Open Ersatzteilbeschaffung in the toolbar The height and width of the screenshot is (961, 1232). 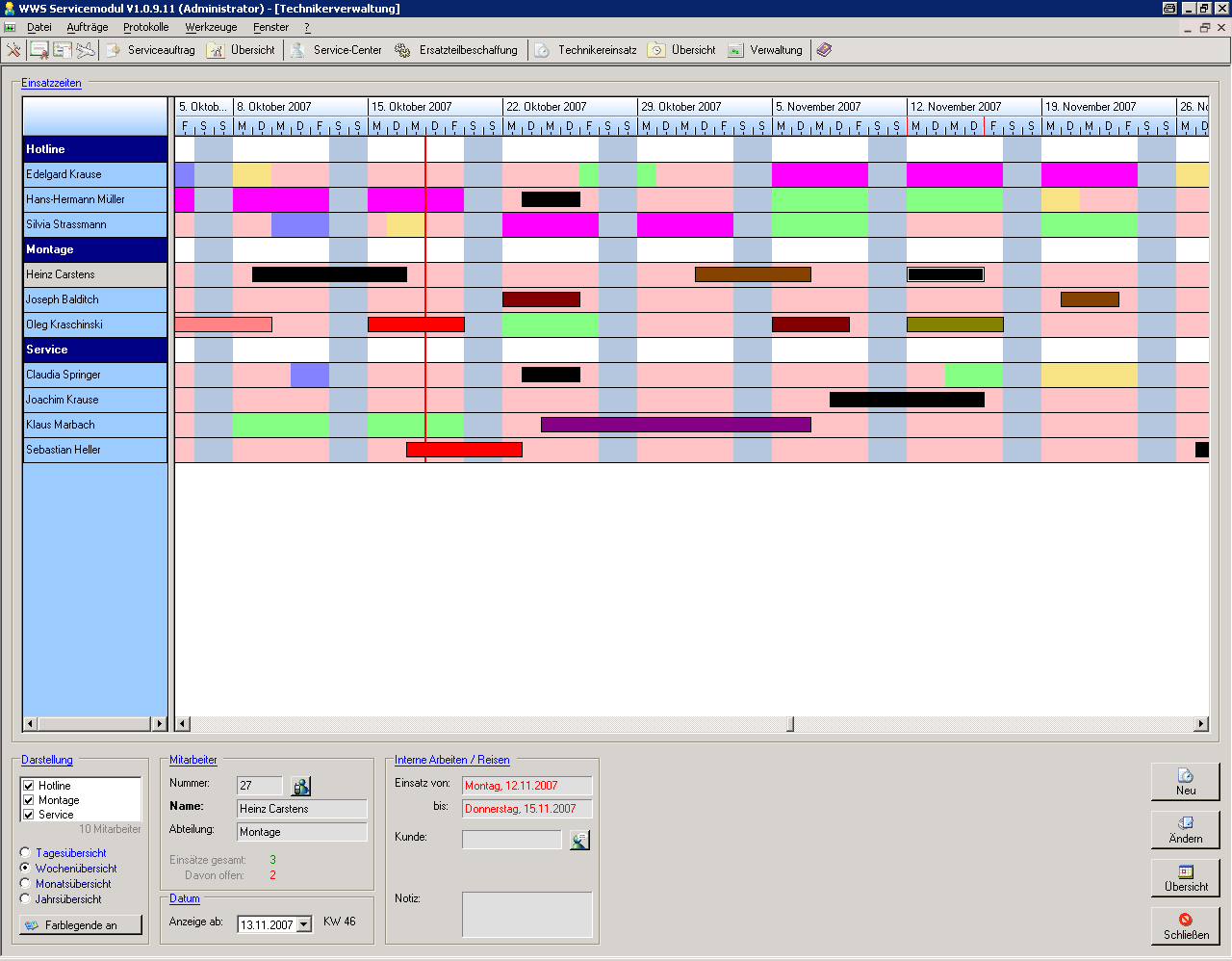456,50
